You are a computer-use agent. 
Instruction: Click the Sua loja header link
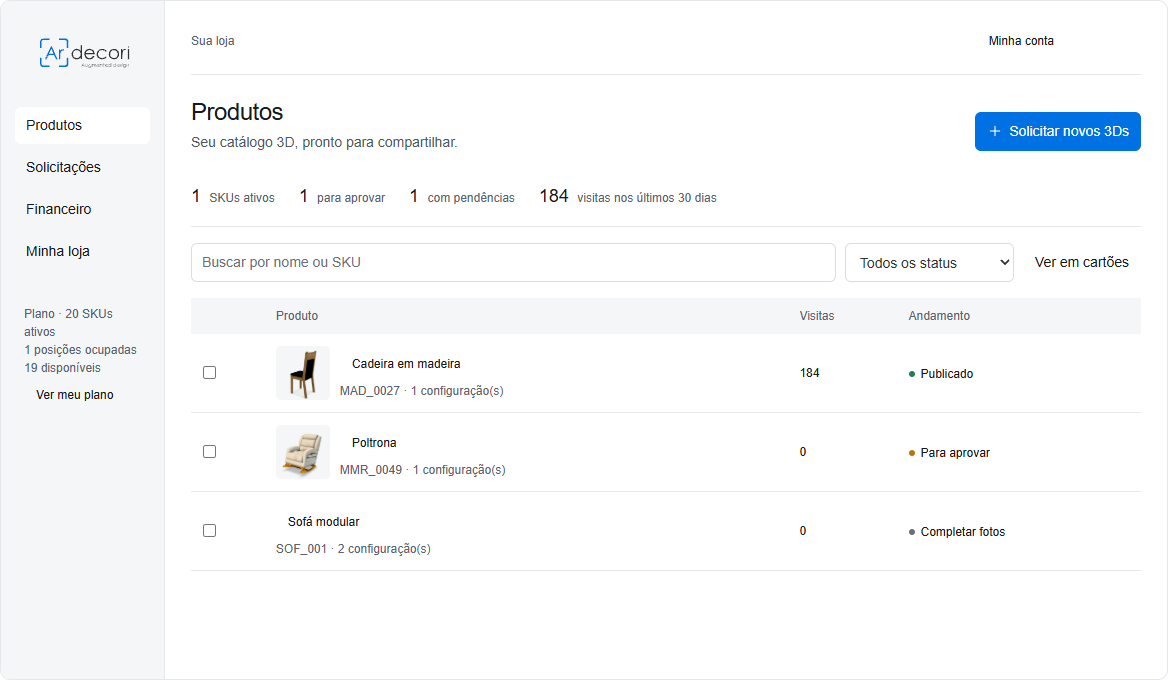[212, 41]
